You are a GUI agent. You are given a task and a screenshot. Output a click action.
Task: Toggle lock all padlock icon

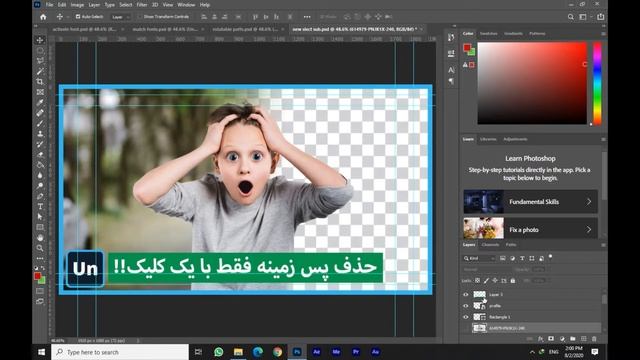pos(513,280)
